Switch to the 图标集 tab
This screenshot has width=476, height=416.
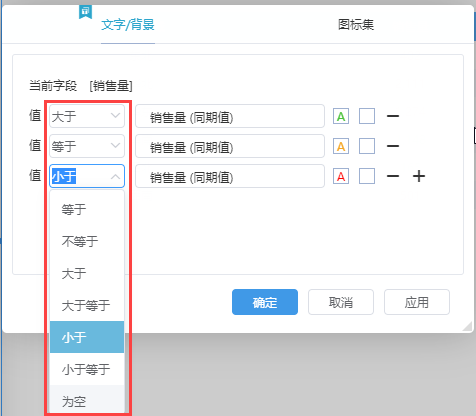[356, 25]
